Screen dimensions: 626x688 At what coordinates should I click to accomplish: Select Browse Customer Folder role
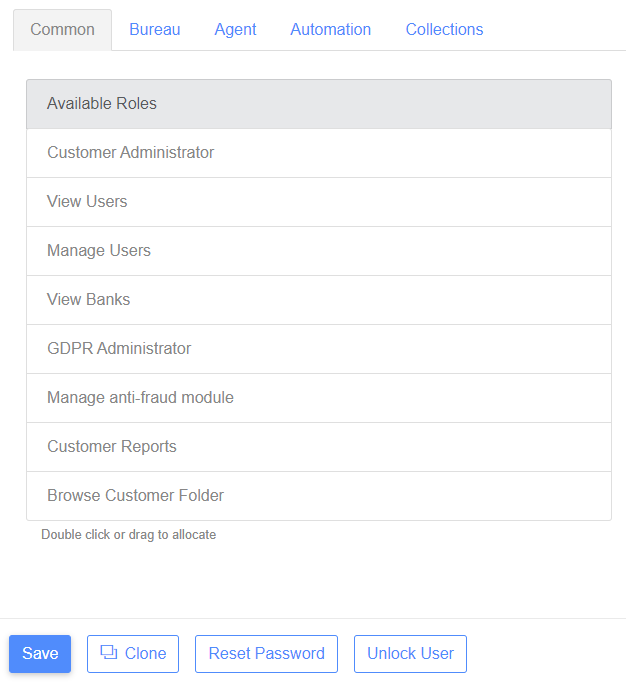point(319,496)
